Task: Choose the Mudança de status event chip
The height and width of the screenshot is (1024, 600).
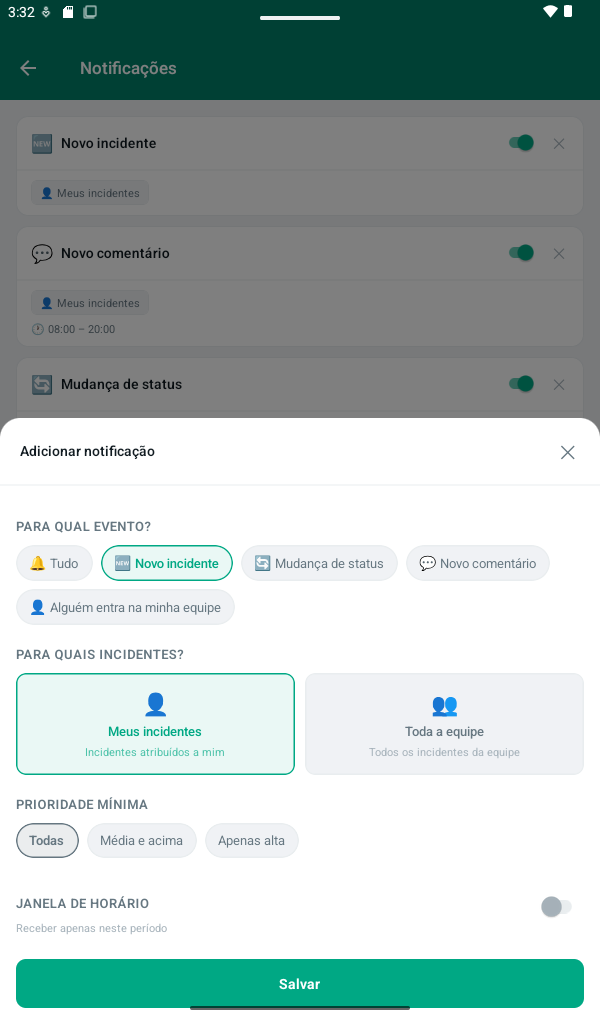Action: click(319, 563)
